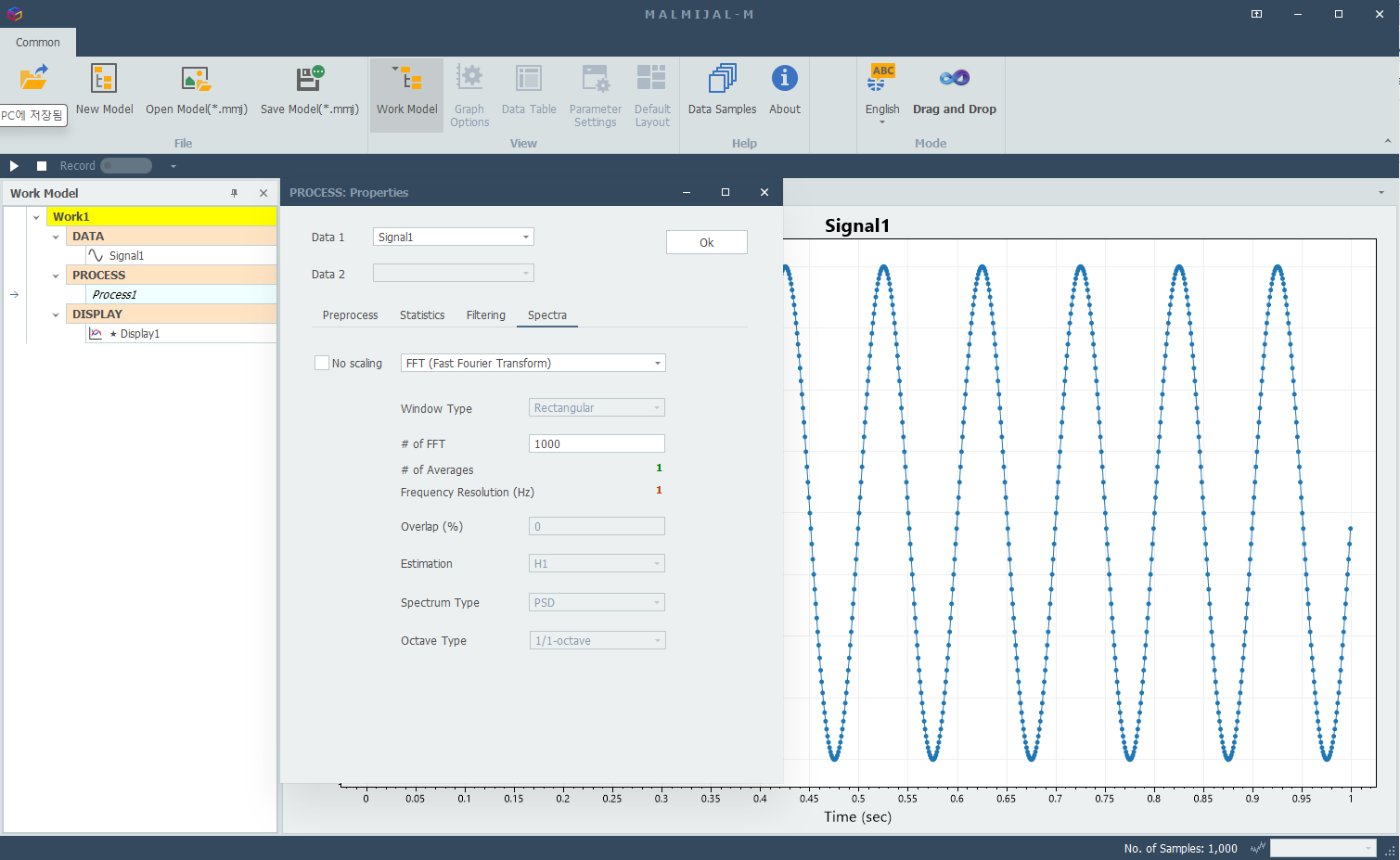
Task: Click the New Model icon
Action: tap(104, 79)
